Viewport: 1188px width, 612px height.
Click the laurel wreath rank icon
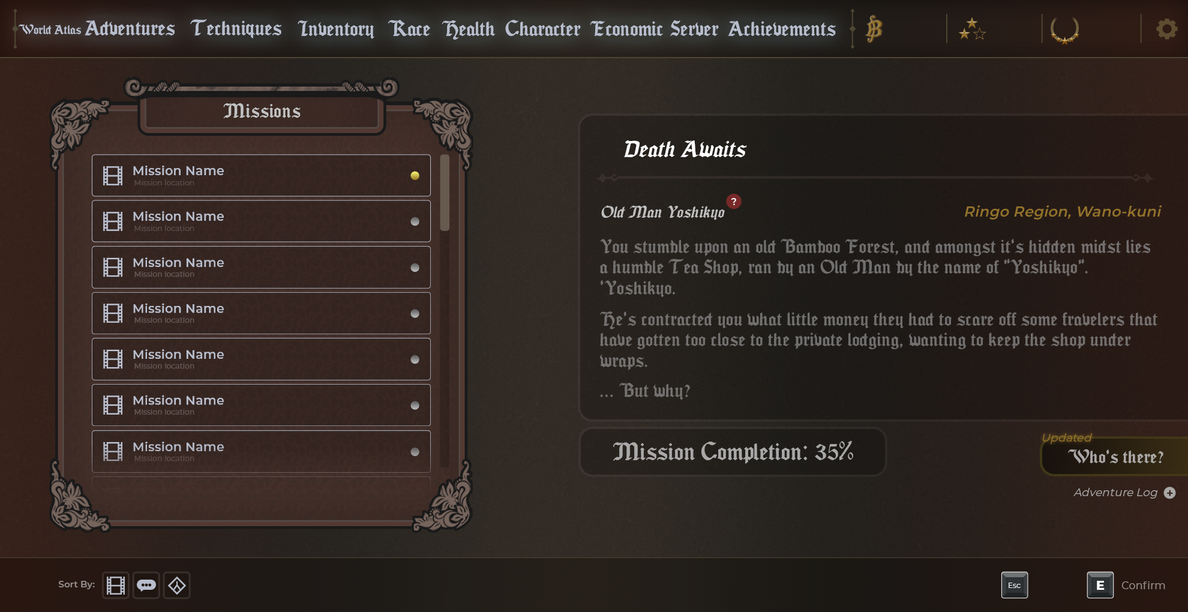coord(1064,29)
